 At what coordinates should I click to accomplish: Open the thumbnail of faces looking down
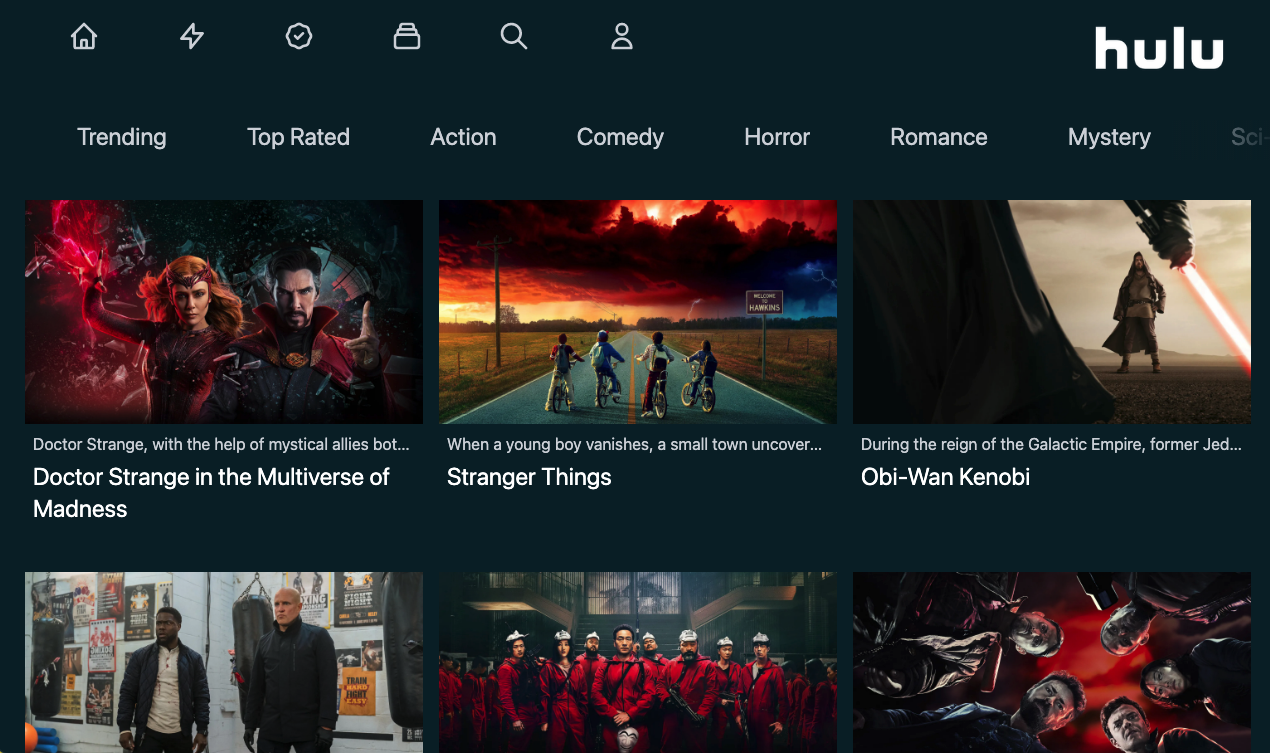tap(1052, 662)
